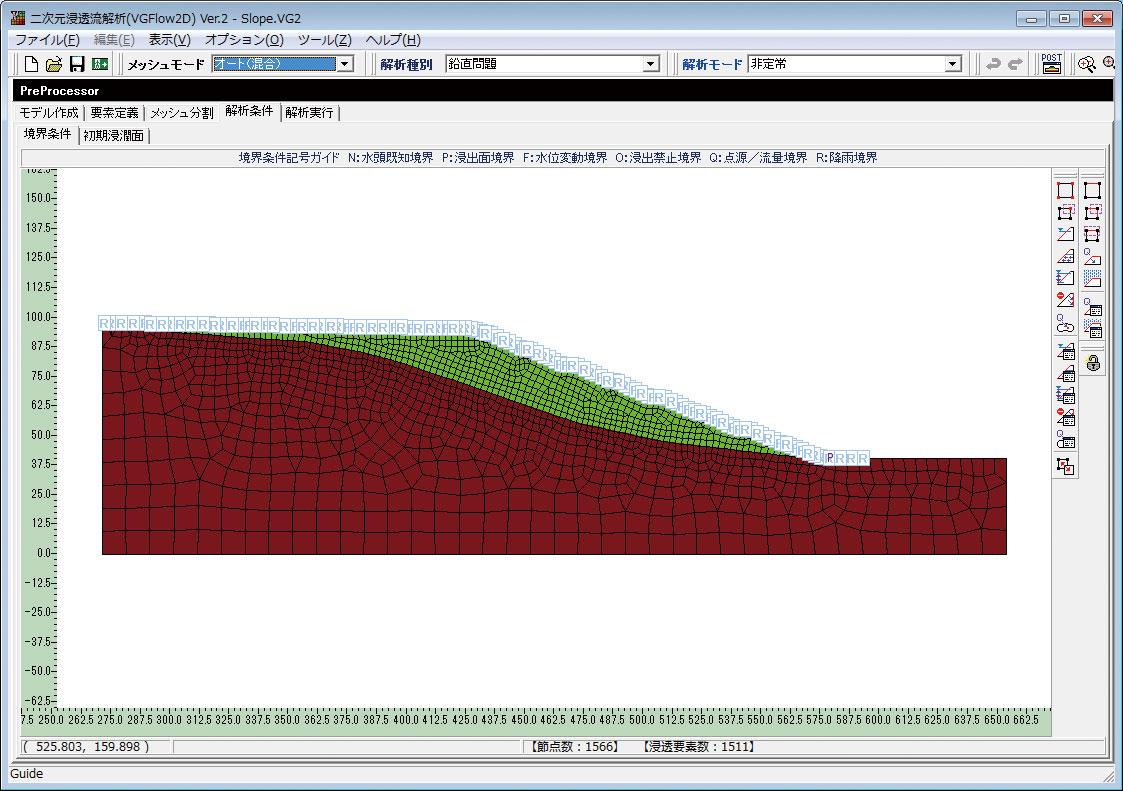This screenshot has width=1123, height=791.
Task: Click the N:水頭既知境界 guide label
Action: tap(390, 158)
